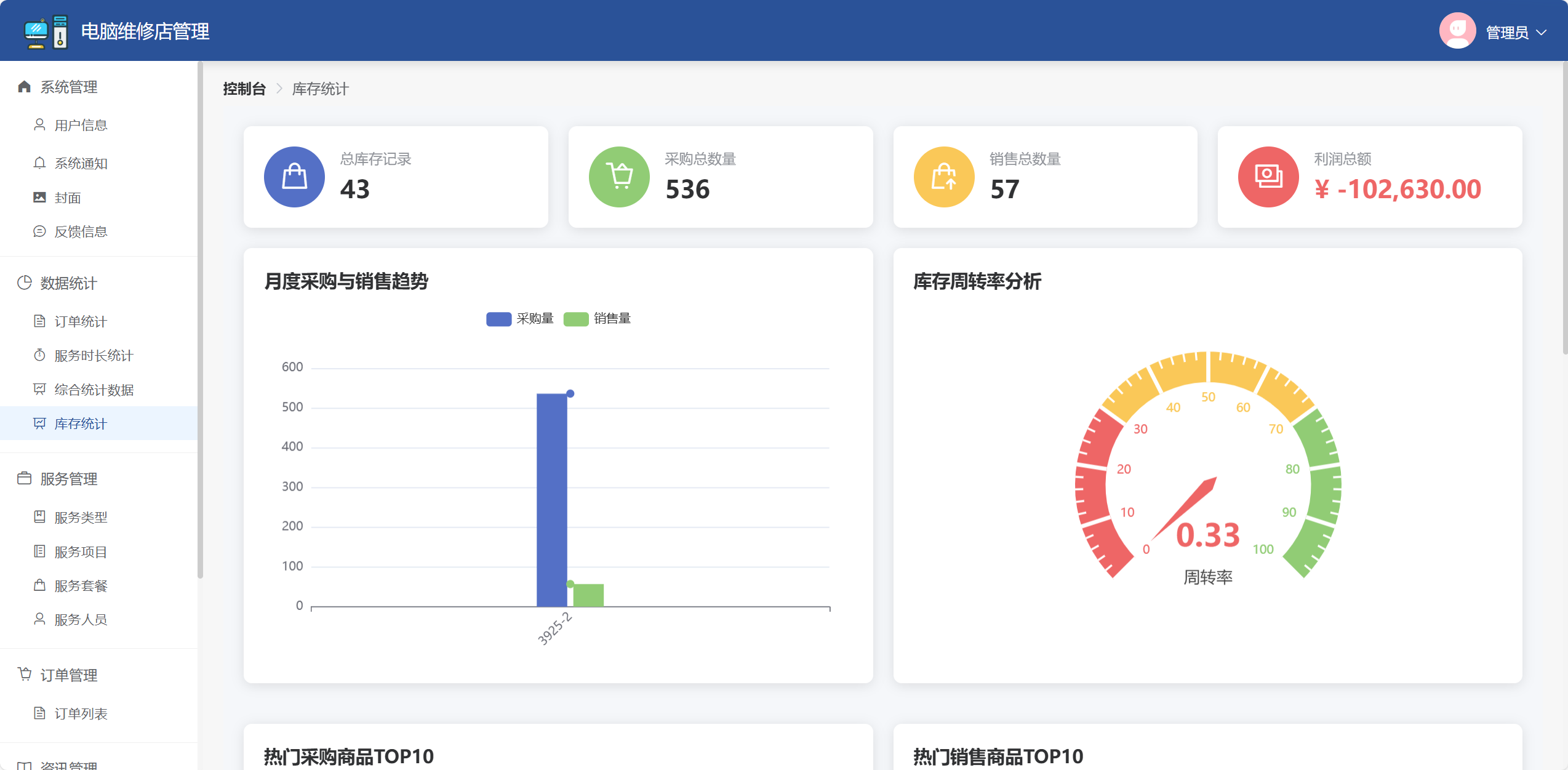Click the 库存统计 sidebar chart icon
The image size is (1568, 770).
[x=39, y=423]
